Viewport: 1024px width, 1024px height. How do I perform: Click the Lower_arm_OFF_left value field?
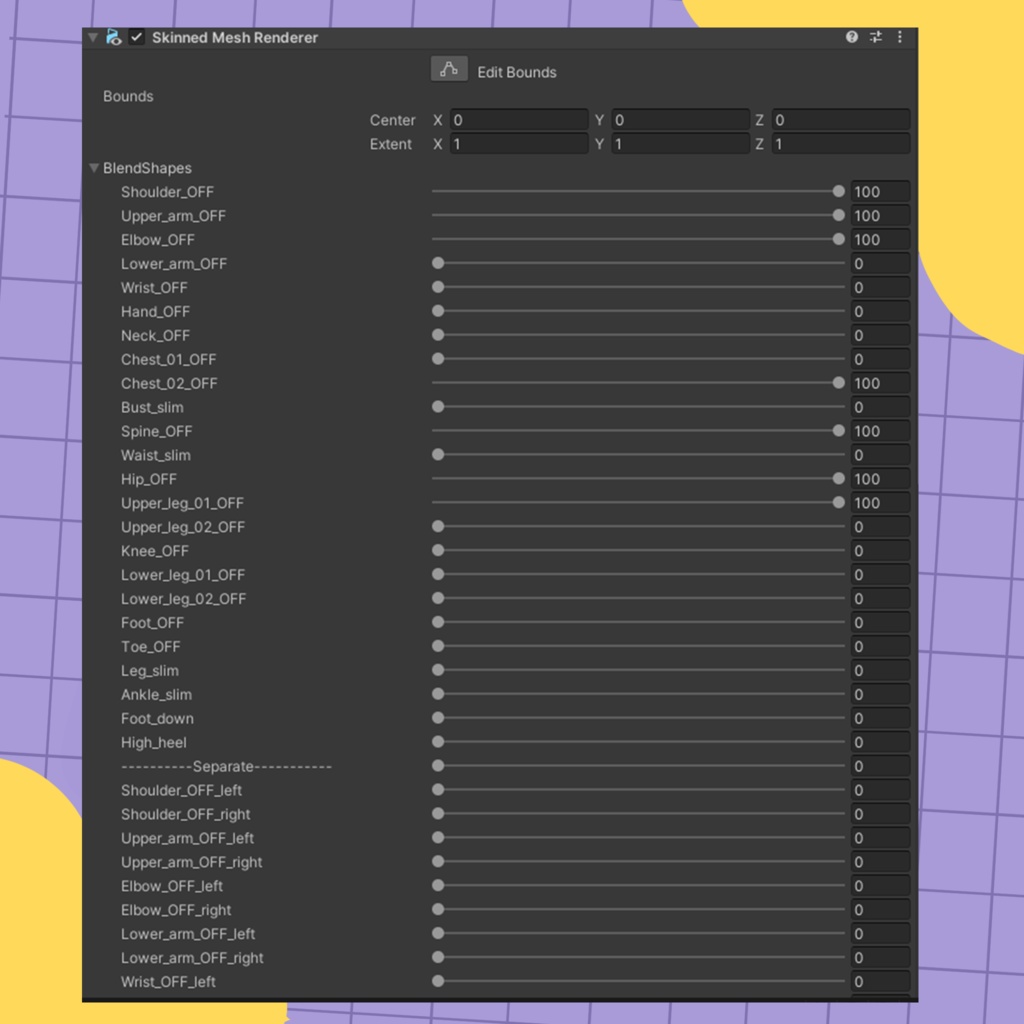tap(880, 934)
